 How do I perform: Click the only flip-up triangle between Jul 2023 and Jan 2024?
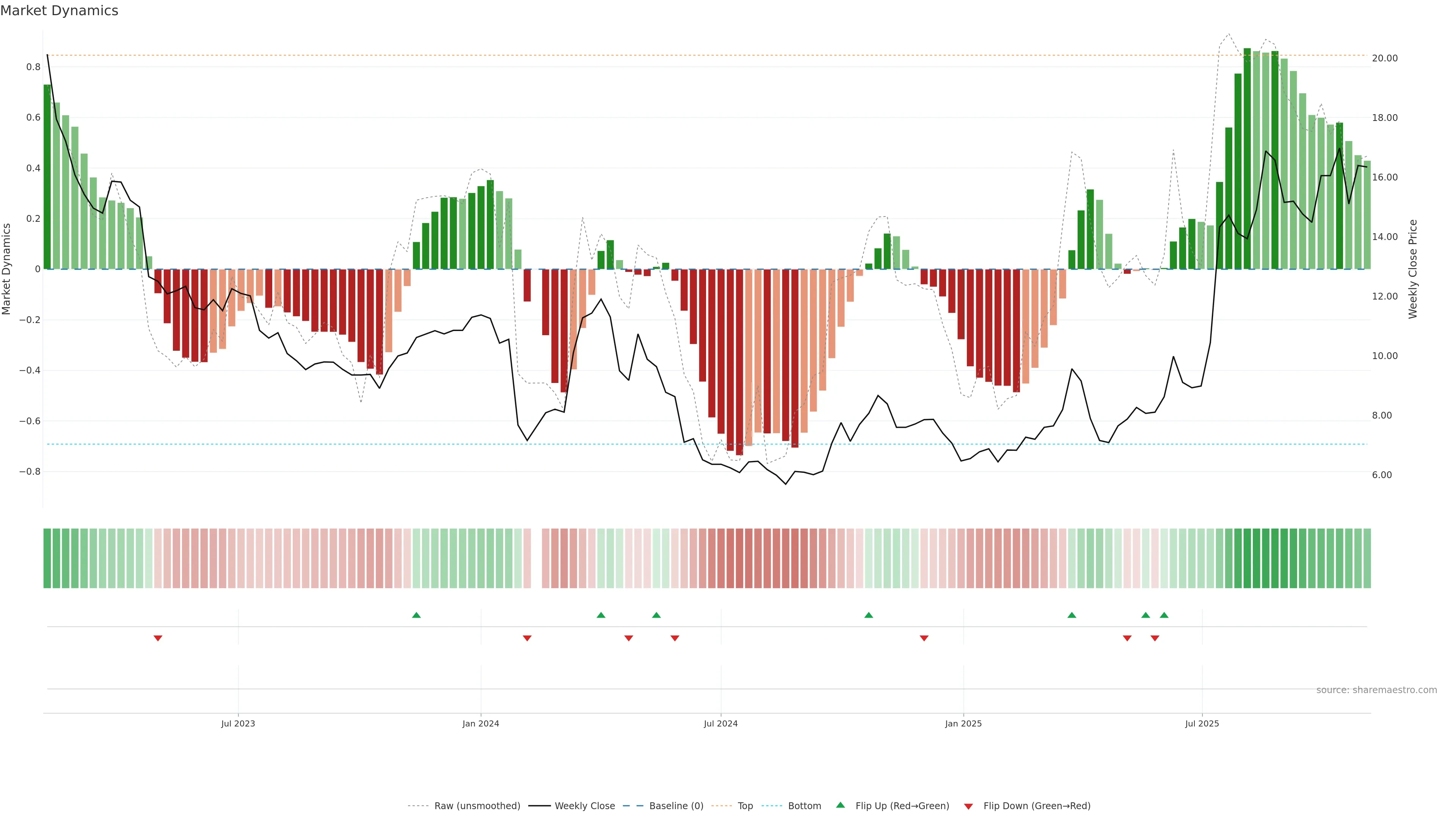[x=416, y=615]
